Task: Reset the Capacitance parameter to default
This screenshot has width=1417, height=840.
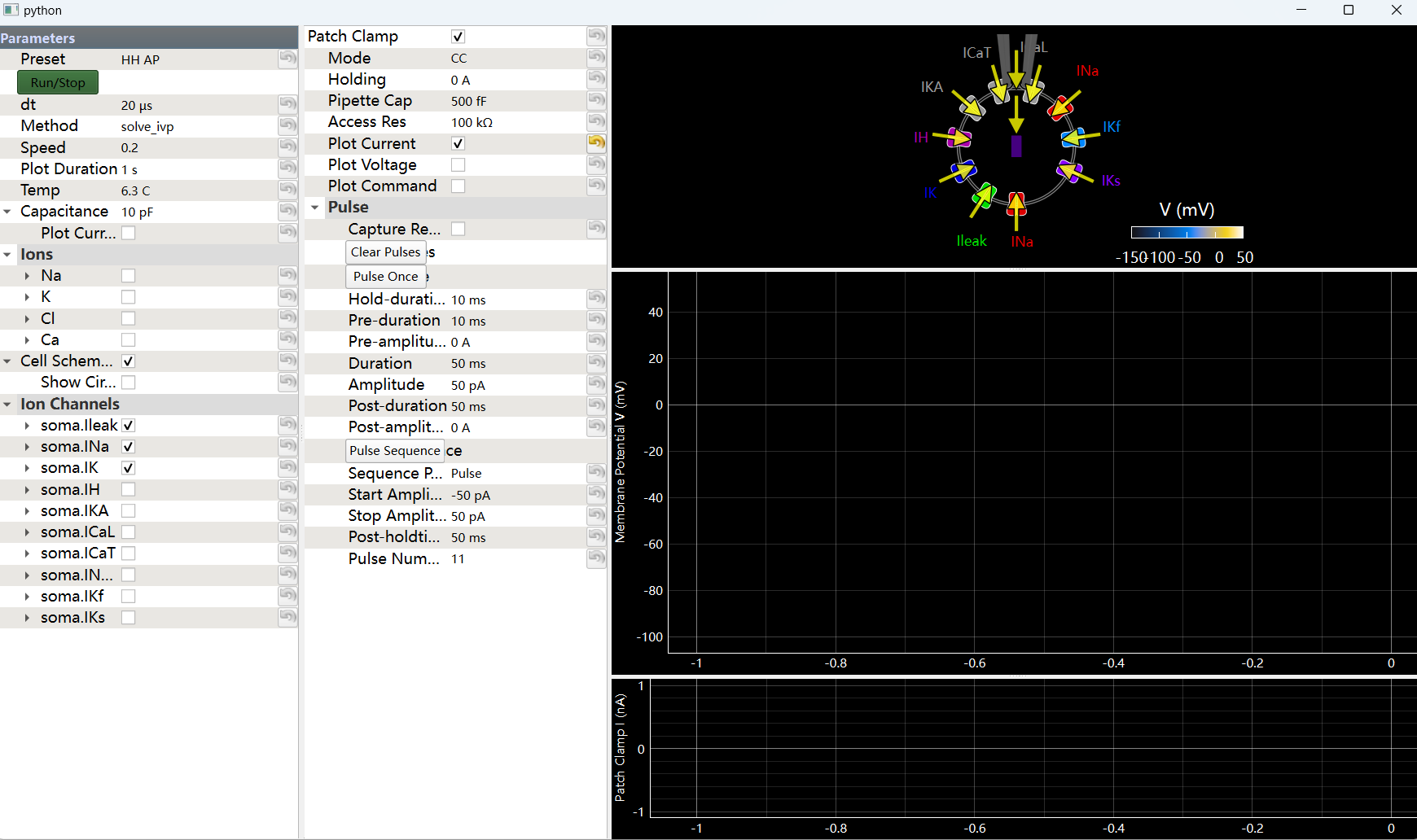Action: (287, 211)
